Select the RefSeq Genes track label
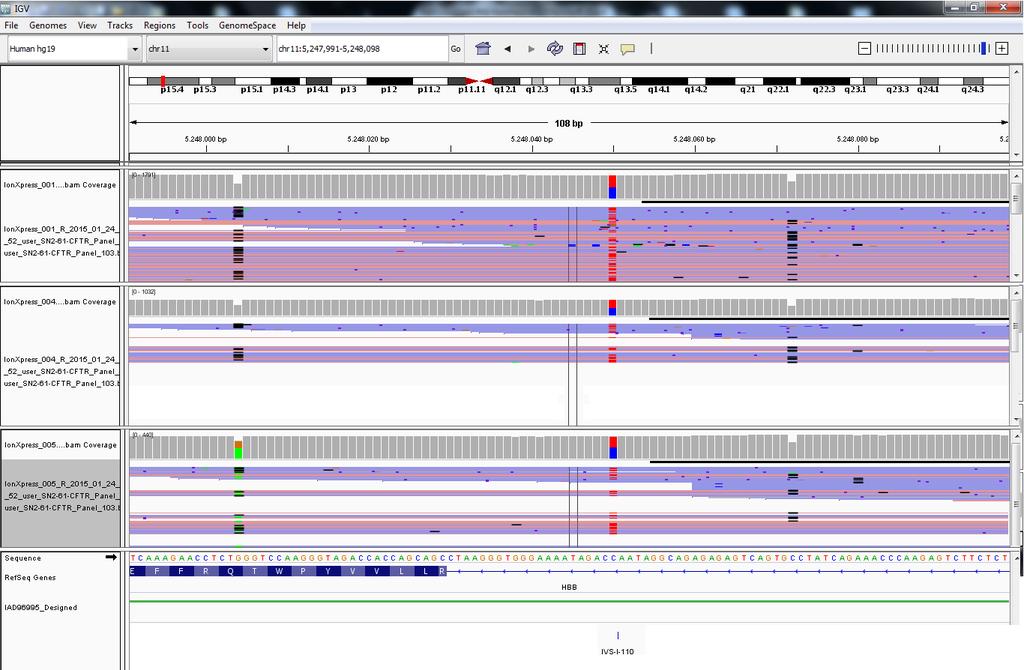The image size is (1024, 670). tap(30, 577)
